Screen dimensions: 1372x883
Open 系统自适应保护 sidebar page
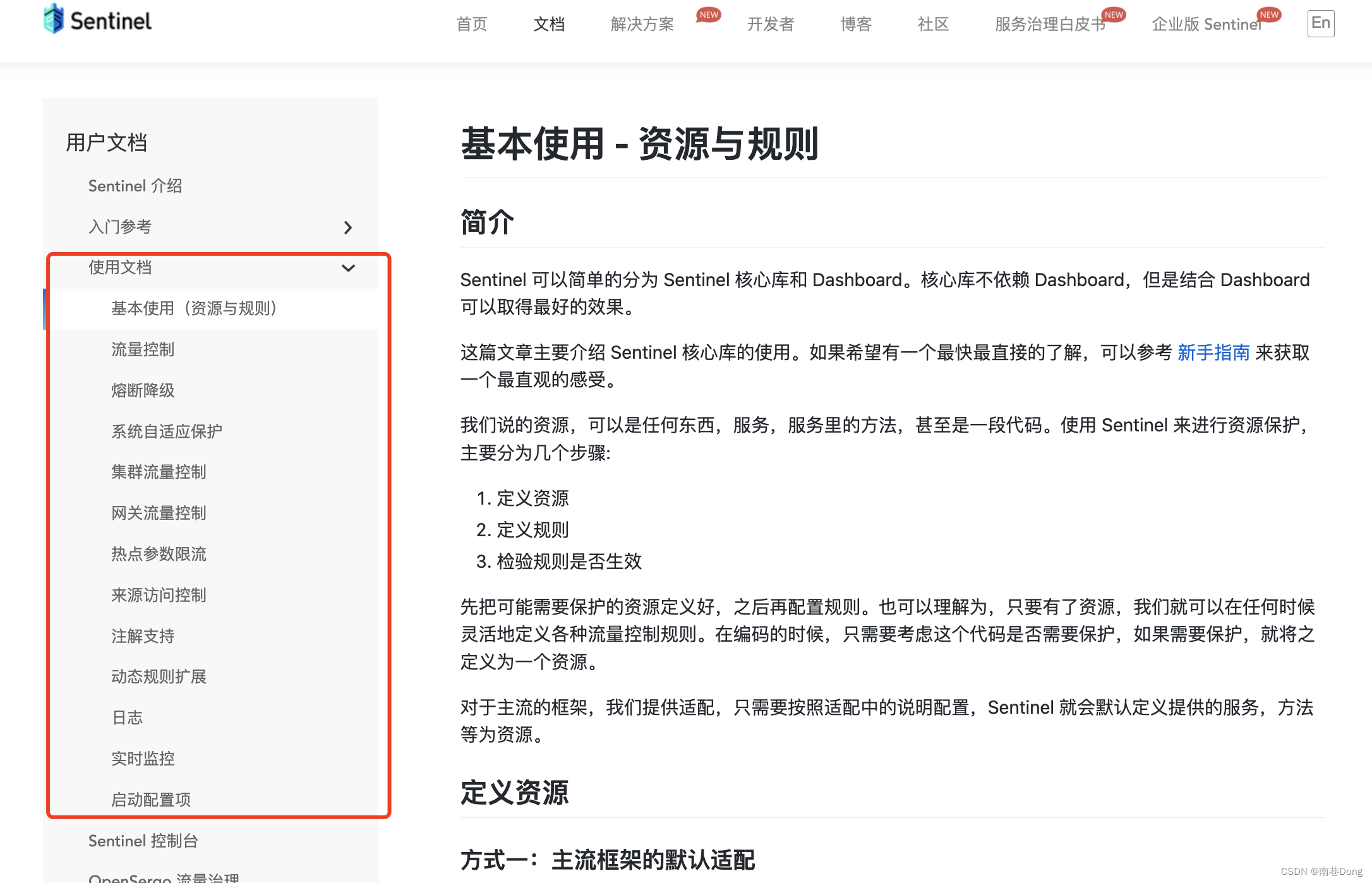[x=167, y=431]
